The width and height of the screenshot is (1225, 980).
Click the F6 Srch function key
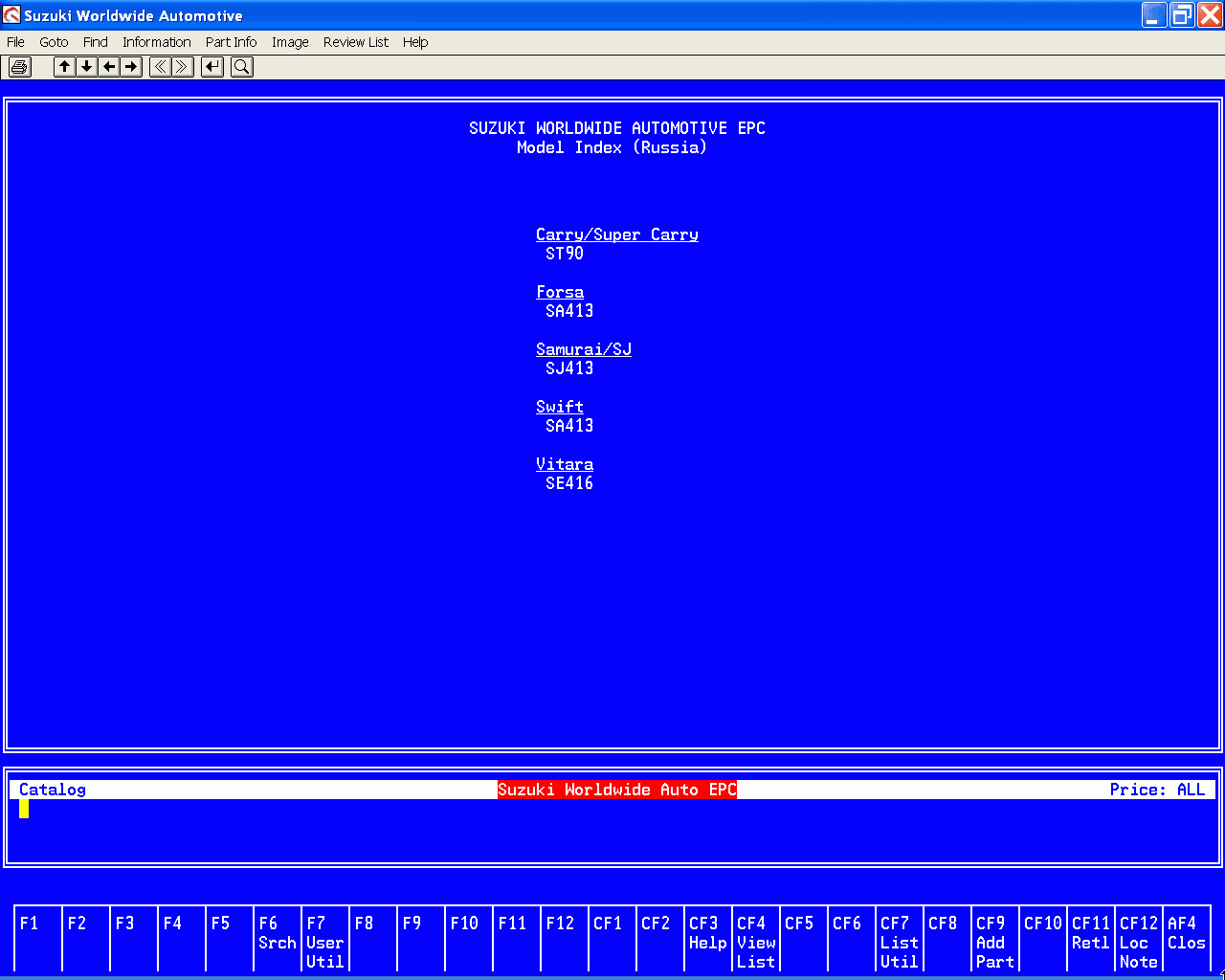click(278, 939)
